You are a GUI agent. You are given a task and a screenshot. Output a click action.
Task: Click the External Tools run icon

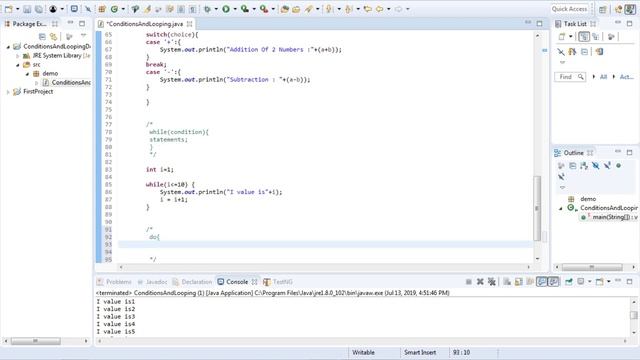(264, 9)
